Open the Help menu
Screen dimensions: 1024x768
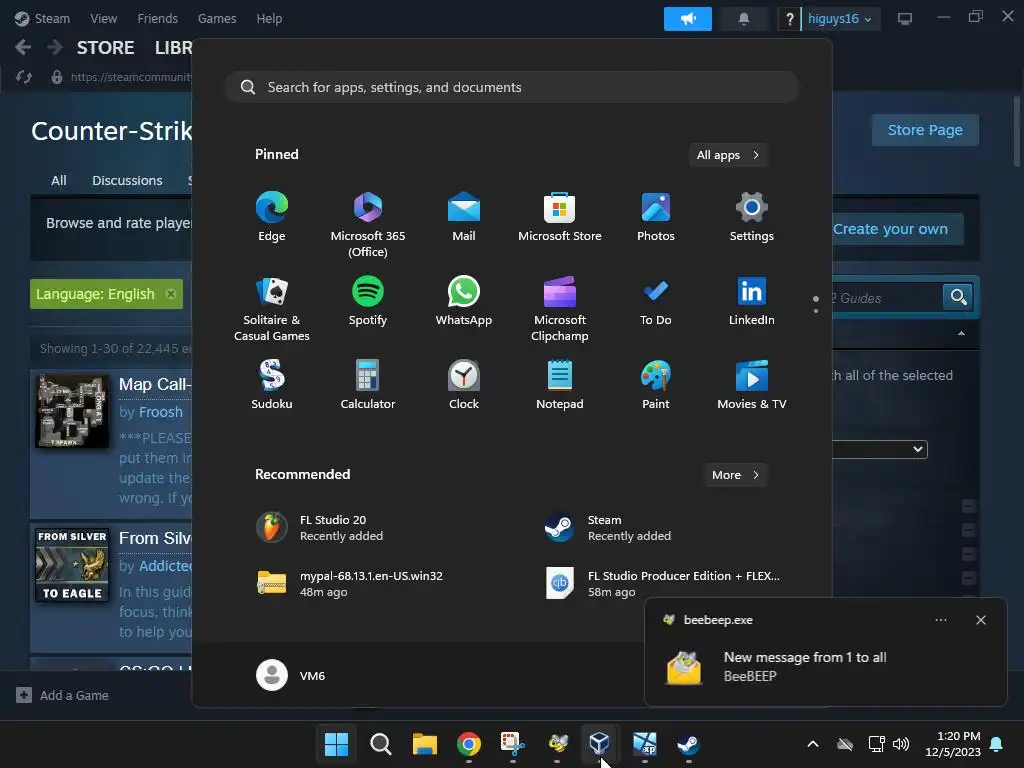click(x=269, y=18)
